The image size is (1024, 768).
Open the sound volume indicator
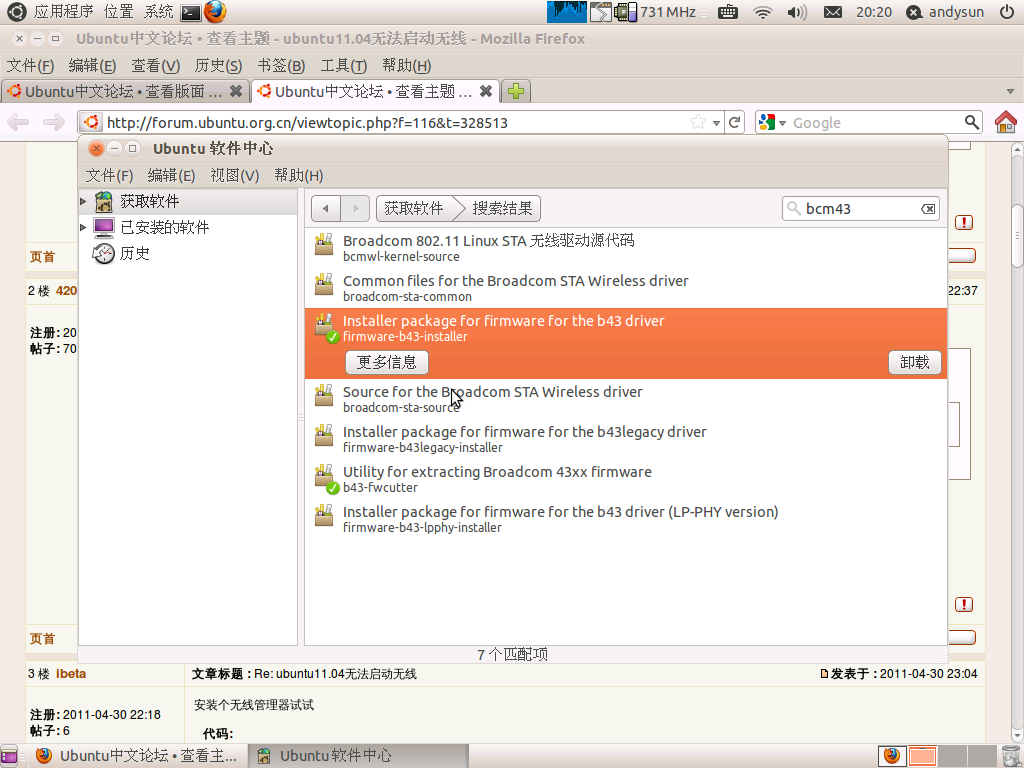[x=797, y=12]
